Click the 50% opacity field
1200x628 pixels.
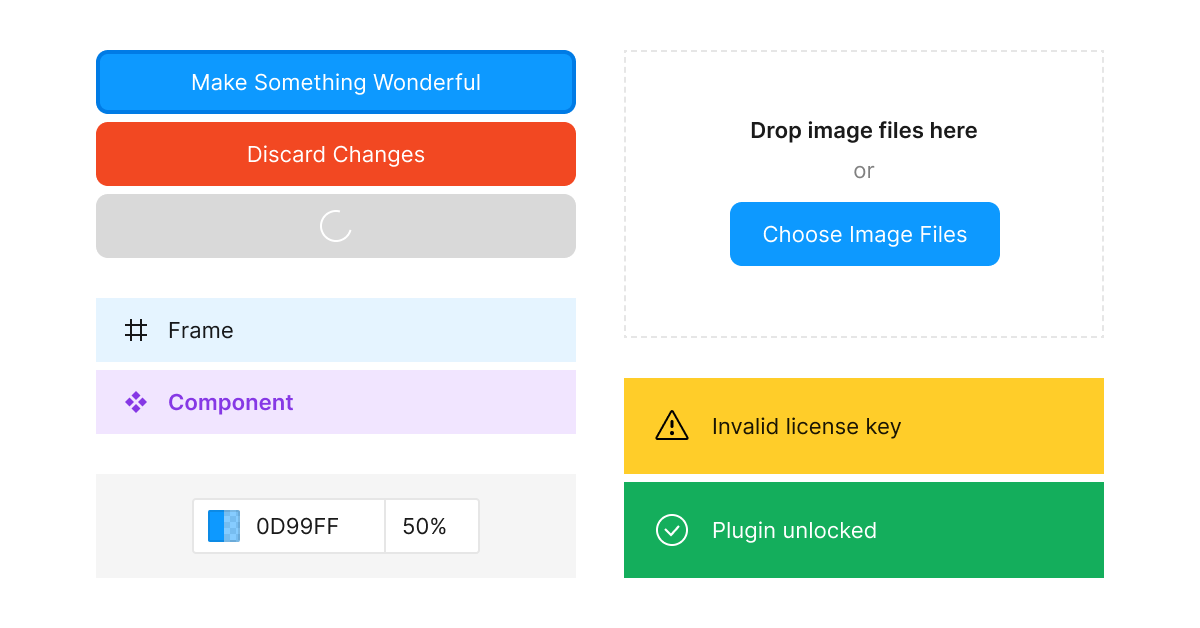[432, 526]
